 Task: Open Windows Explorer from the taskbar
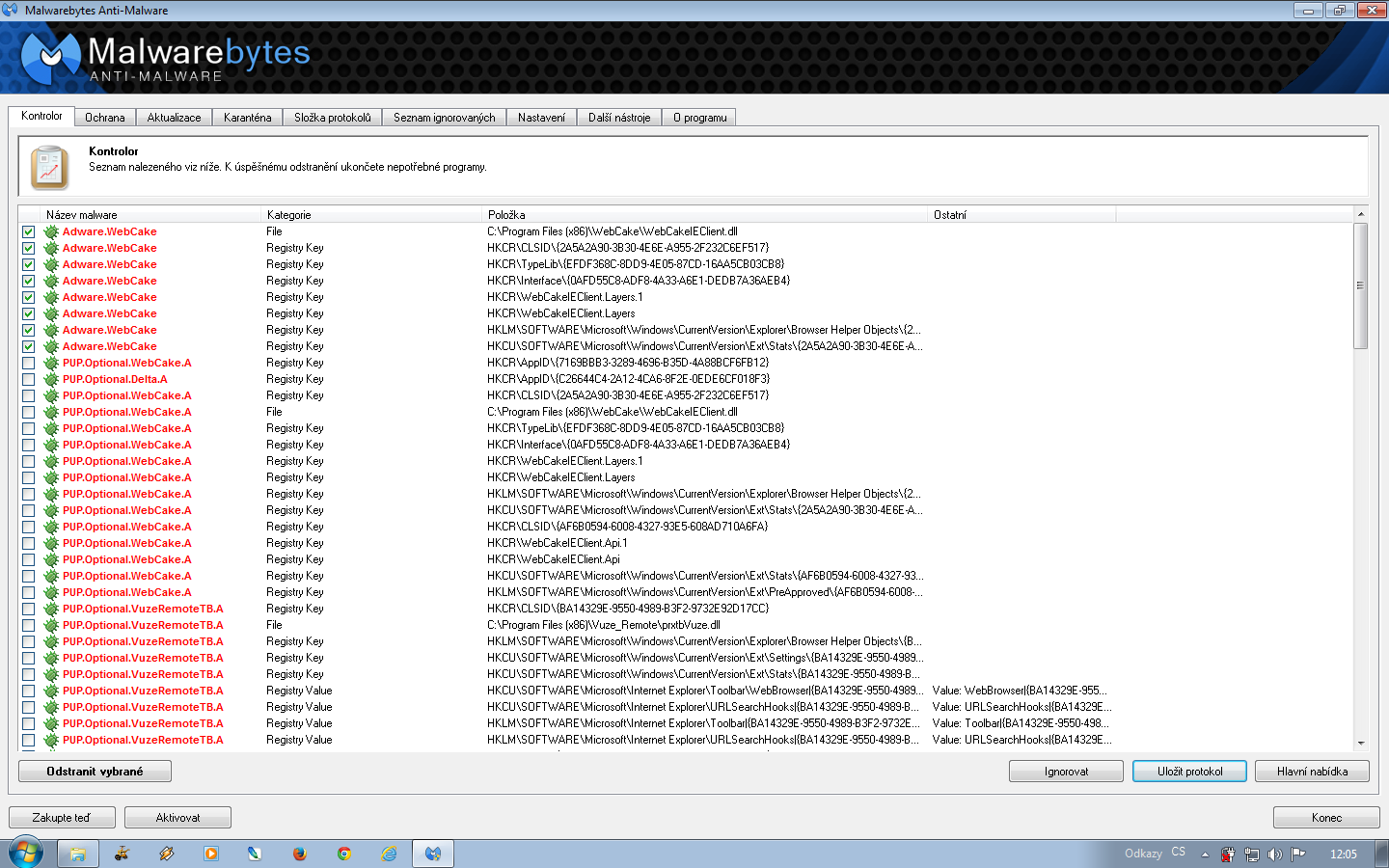click(78, 854)
